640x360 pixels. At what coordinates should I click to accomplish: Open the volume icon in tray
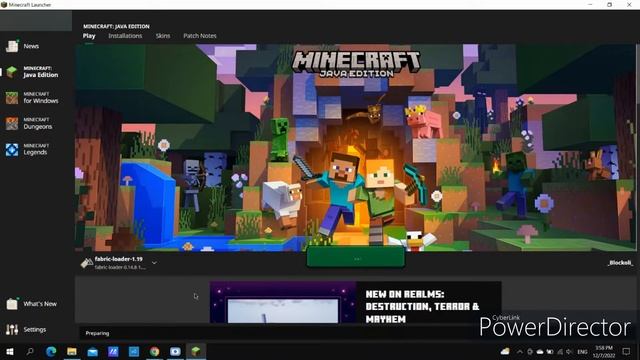coord(569,351)
